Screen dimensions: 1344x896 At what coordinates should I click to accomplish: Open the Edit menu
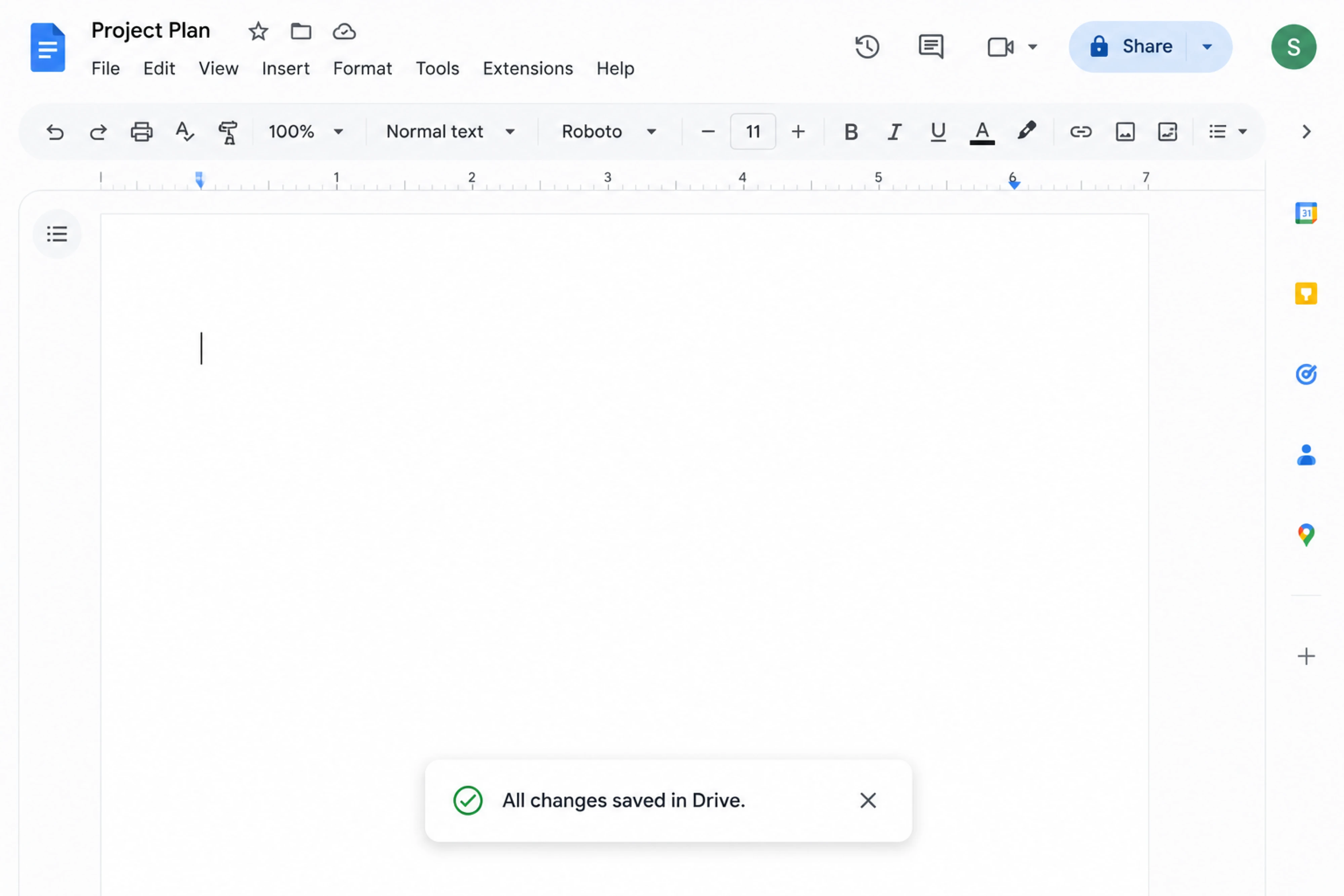(159, 69)
